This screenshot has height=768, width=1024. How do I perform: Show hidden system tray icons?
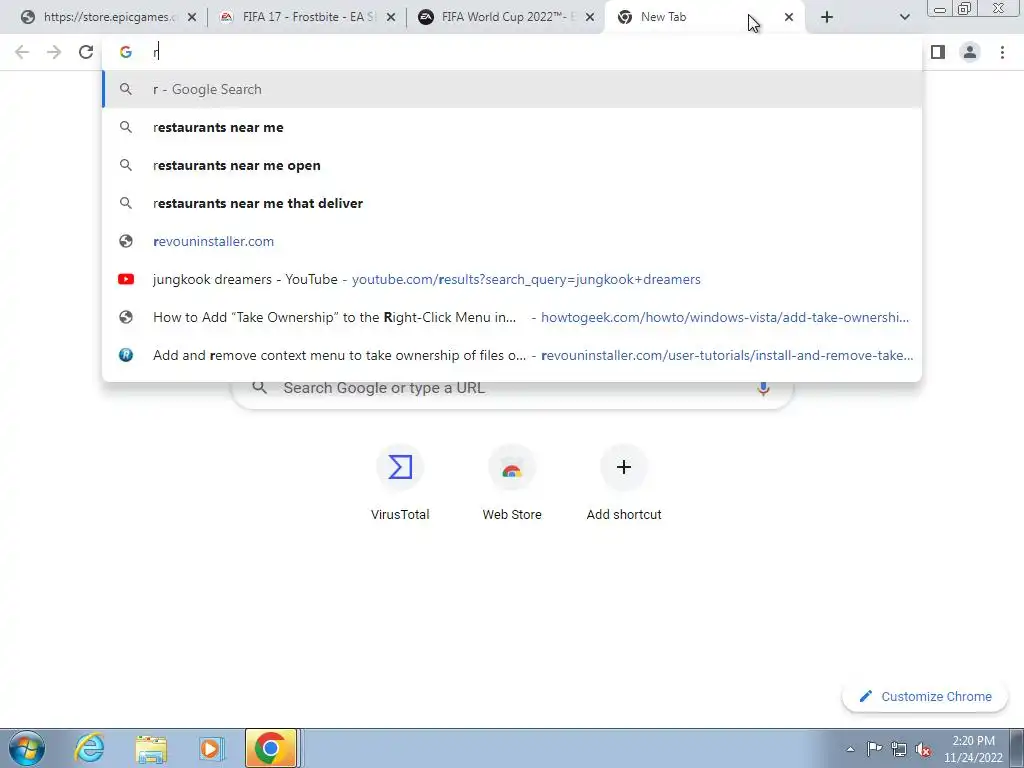tap(850, 749)
